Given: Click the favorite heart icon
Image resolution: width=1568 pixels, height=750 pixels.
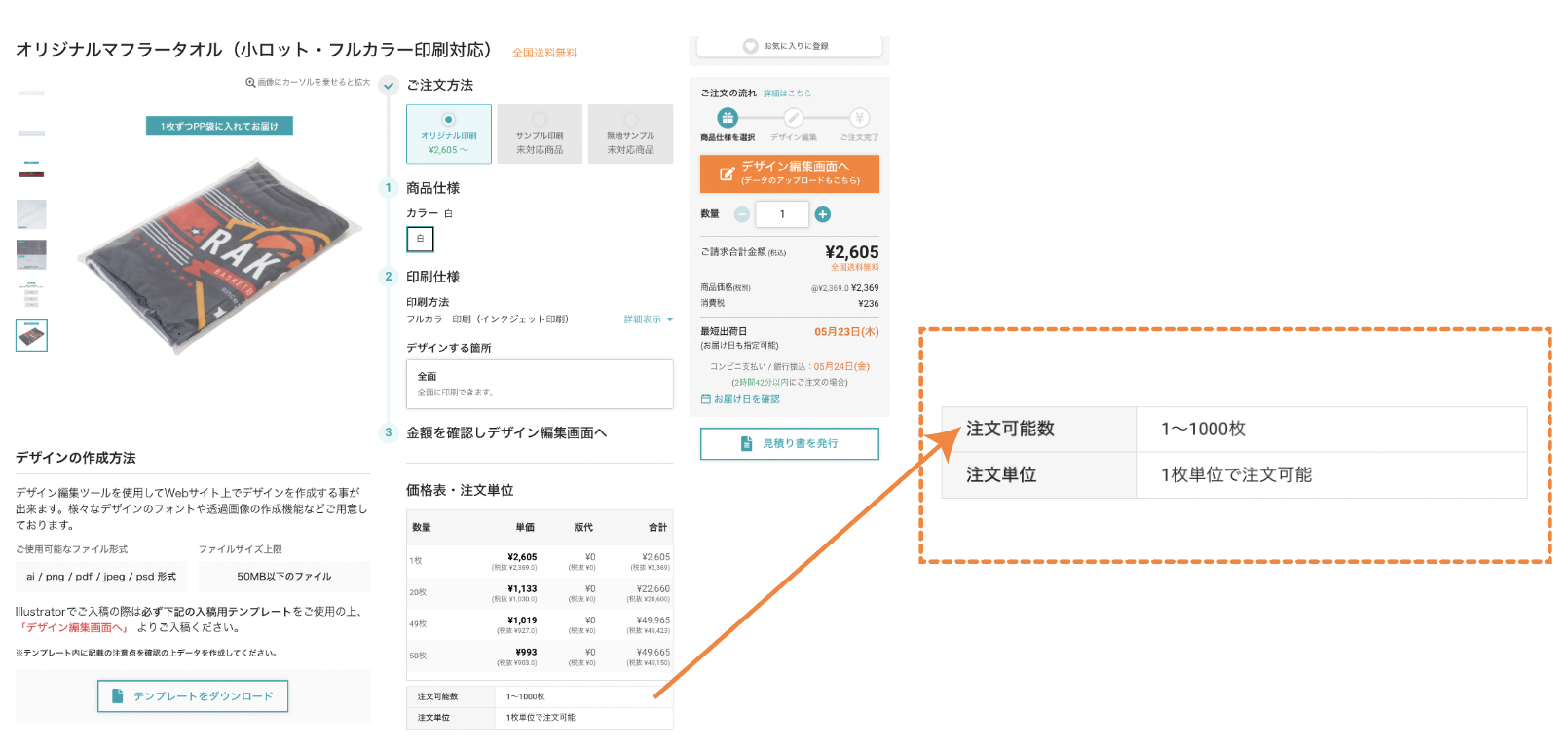Looking at the screenshot, I should click(x=750, y=46).
